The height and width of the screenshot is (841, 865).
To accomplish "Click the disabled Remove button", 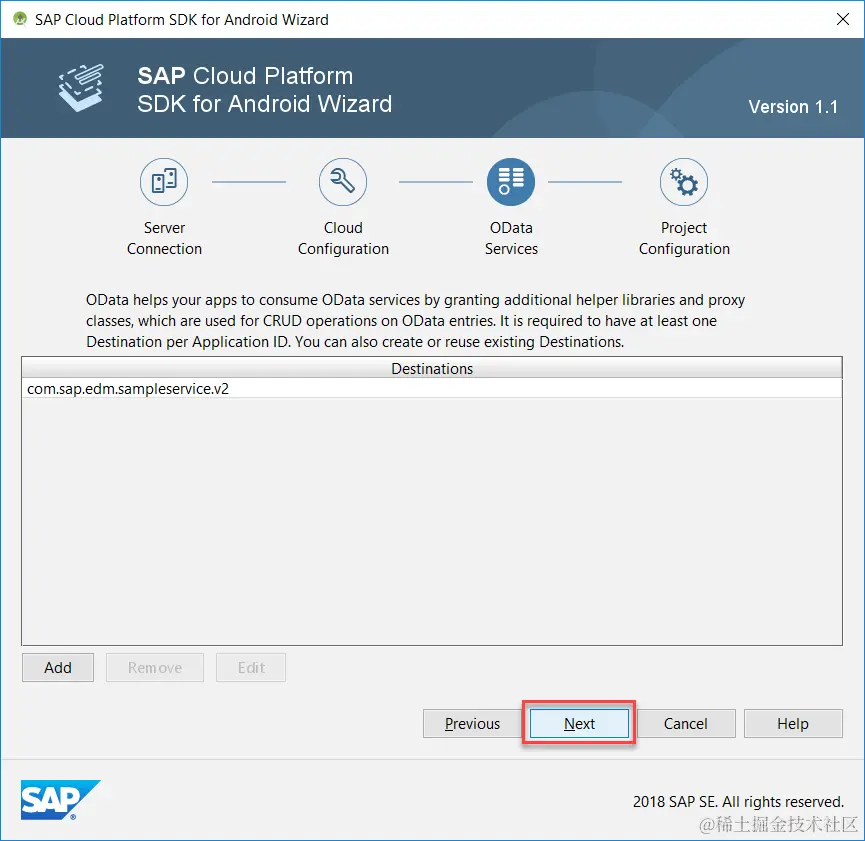I will click(x=155, y=668).
